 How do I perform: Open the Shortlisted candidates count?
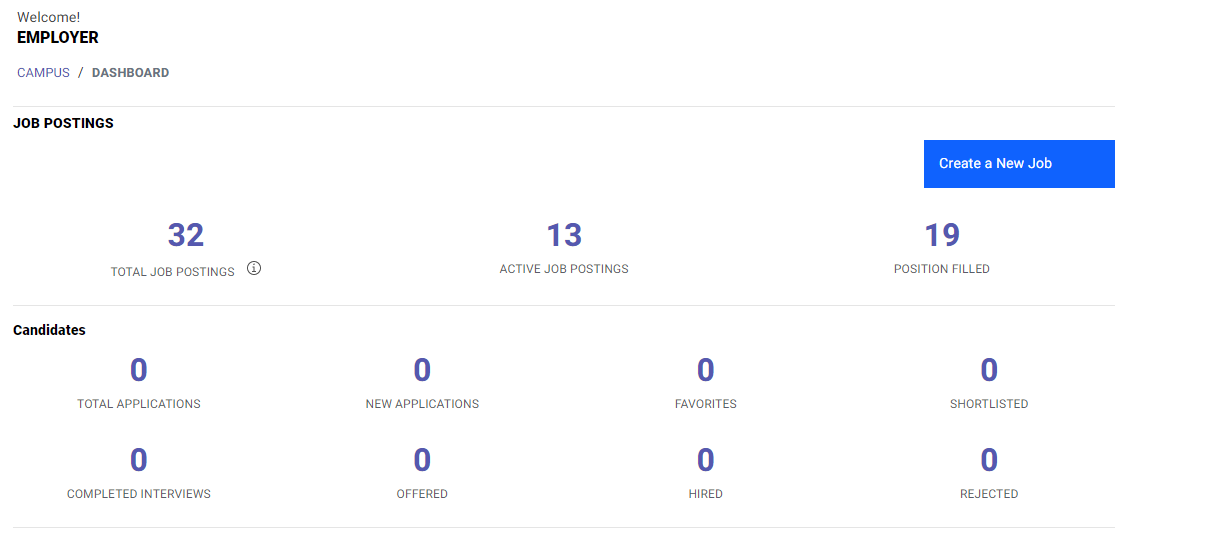click(x=989, y=370)
